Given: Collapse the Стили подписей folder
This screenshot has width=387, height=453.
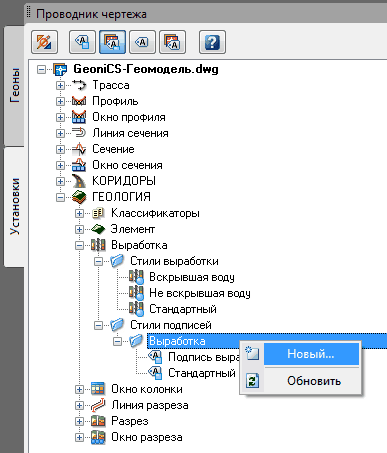Looking at the screenshot, I should (98, 325).
